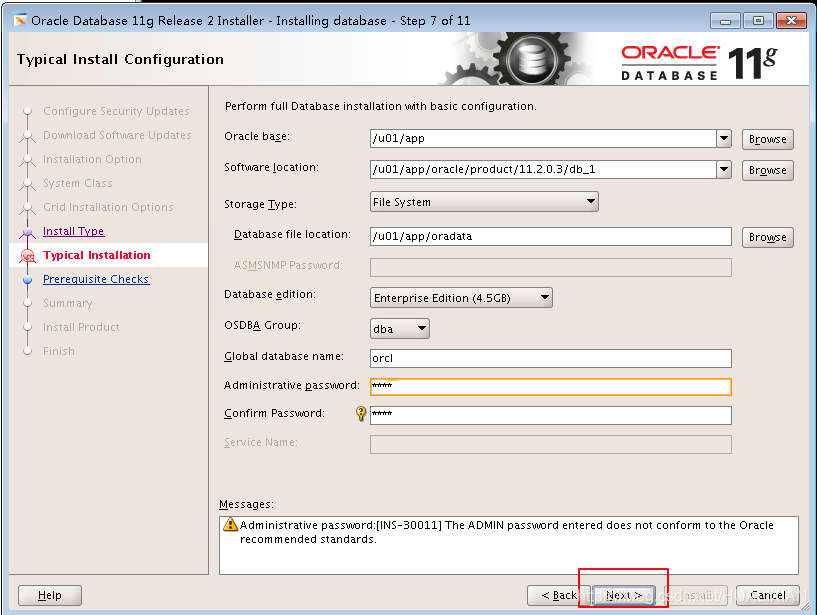
Task: Open the Oracle base dropdown arrow
Action: coord(723,139)
